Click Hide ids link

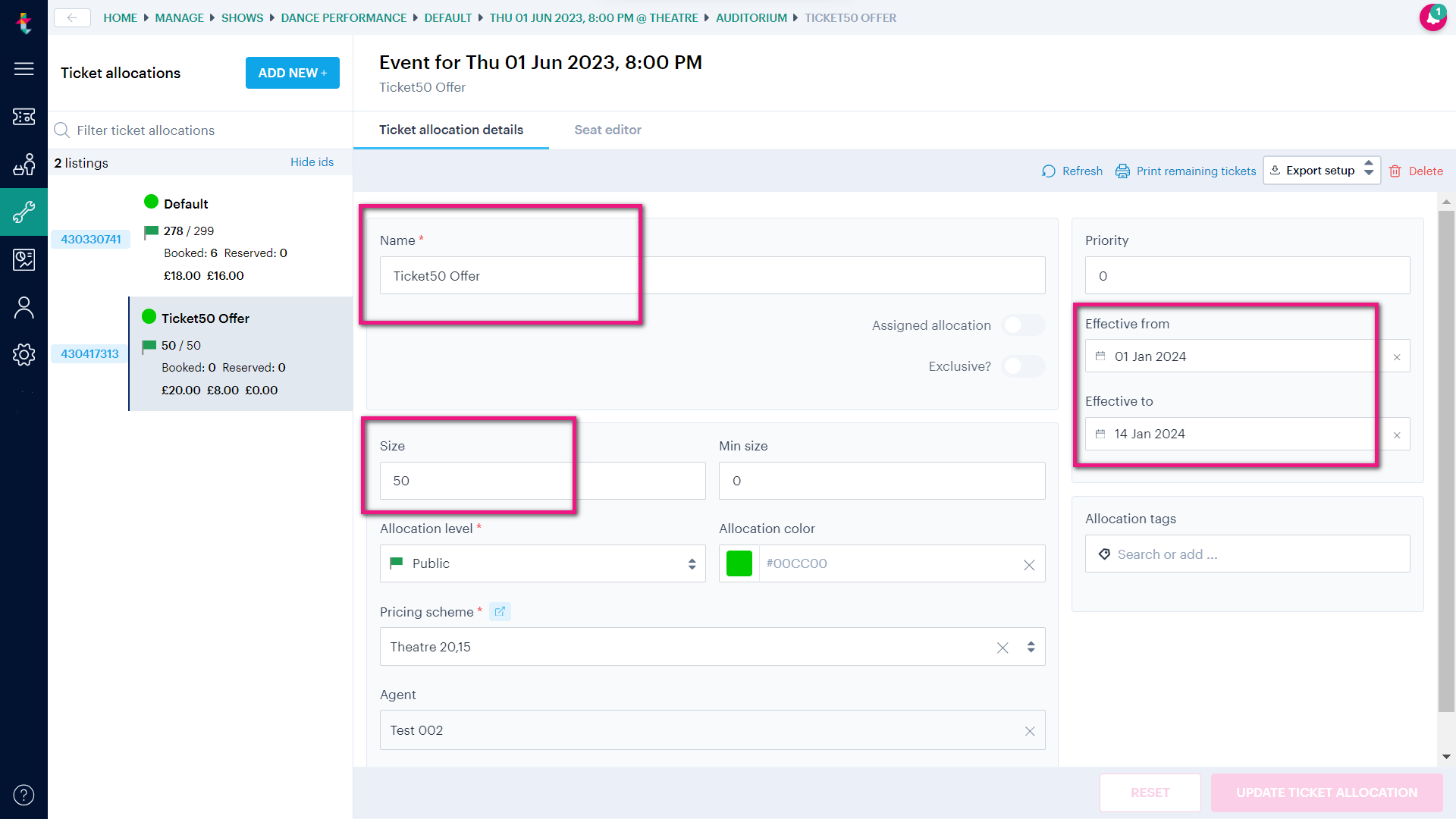tap(312, 162)
